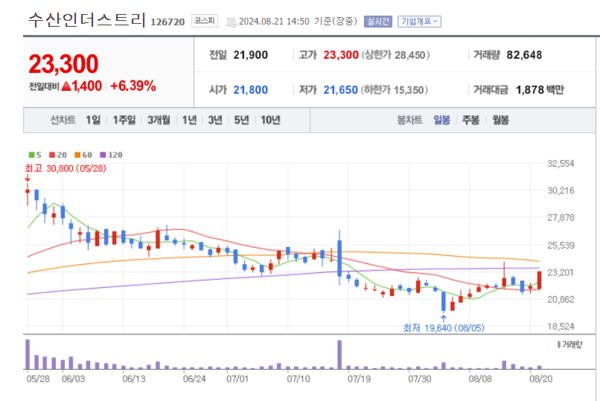
Task: Click the 08/20 date axis label
Action: (x=541, y=379)
